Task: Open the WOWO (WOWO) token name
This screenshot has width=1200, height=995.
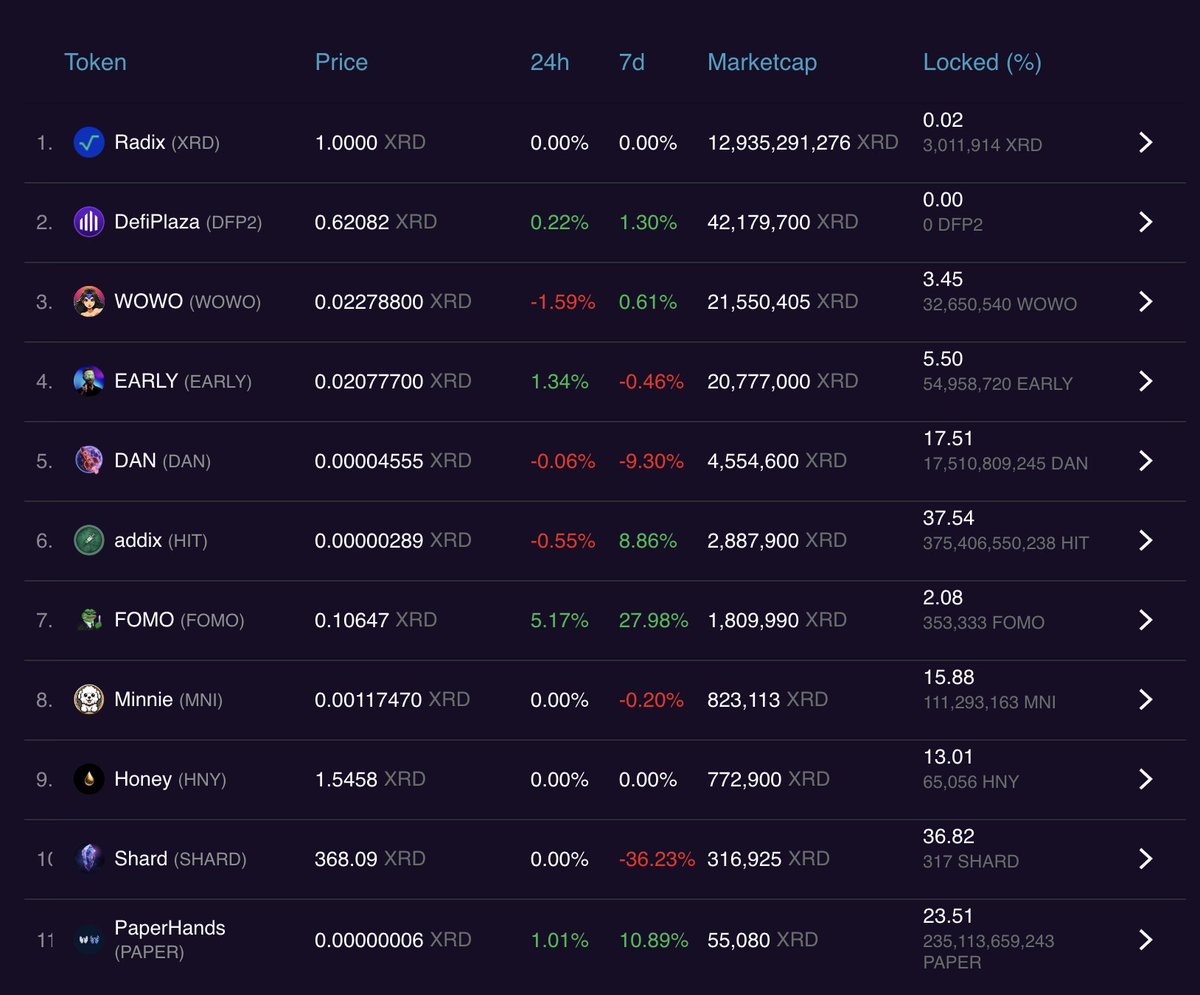Action: 187,301
